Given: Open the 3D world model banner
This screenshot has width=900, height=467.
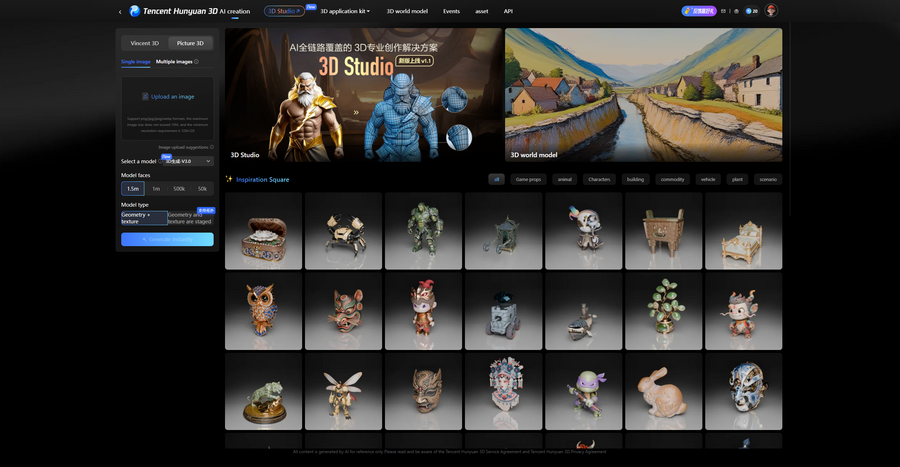Looking at the screenshot, I should point(643,95).
